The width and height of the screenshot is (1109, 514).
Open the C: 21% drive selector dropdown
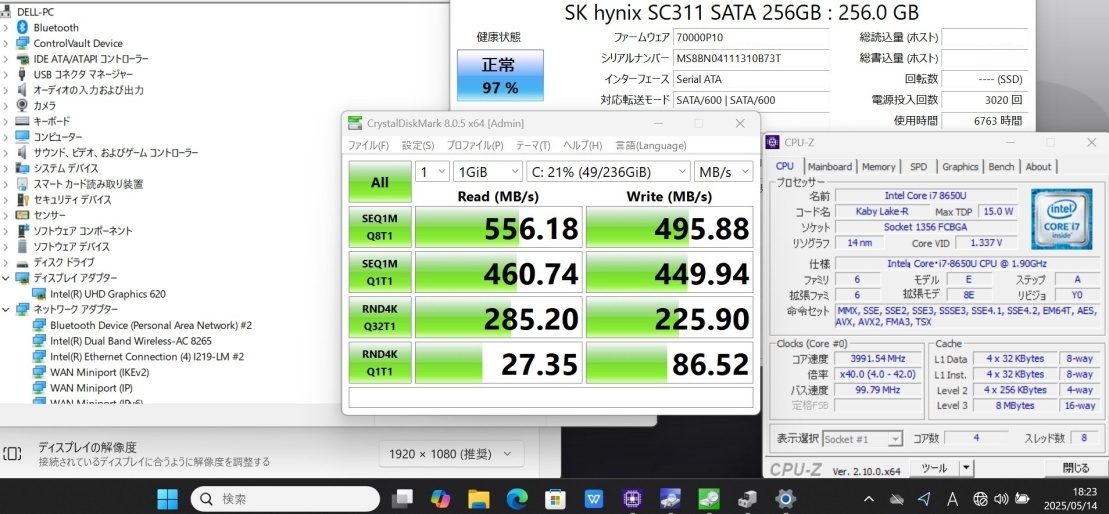click(608, 172)
